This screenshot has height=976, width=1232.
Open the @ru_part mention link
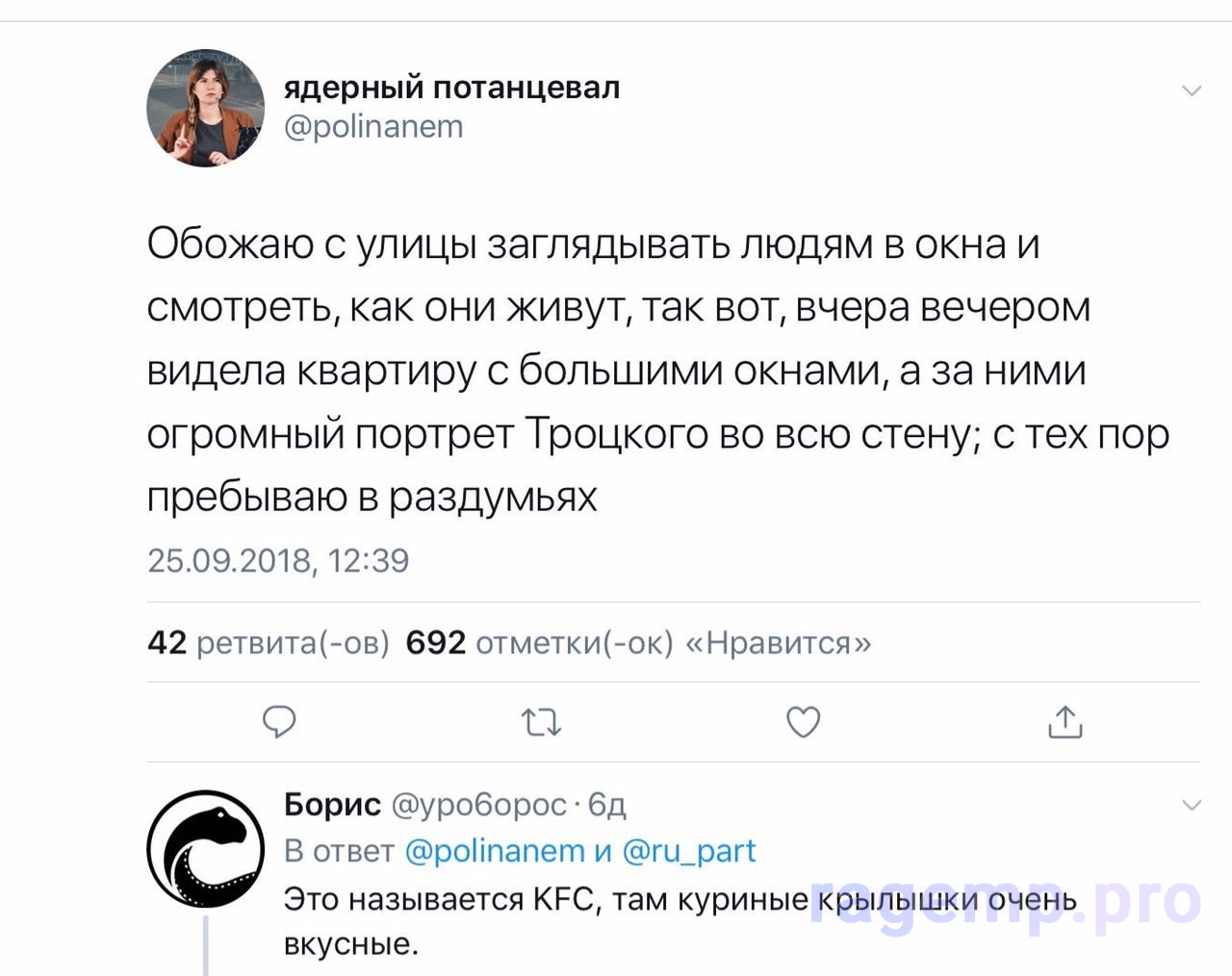point(689,850)
